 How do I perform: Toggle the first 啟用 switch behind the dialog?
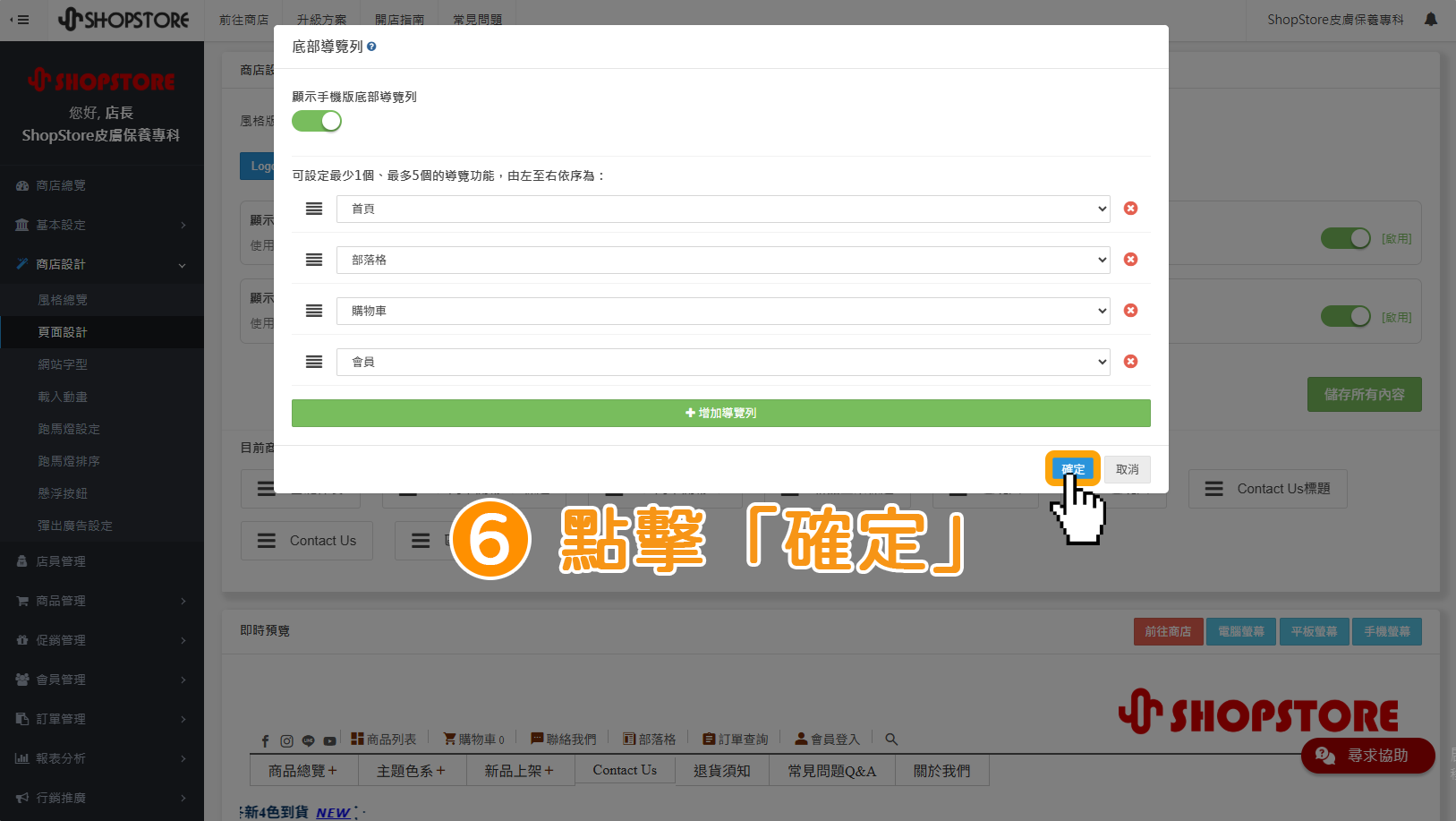[x=1346, y=238]
